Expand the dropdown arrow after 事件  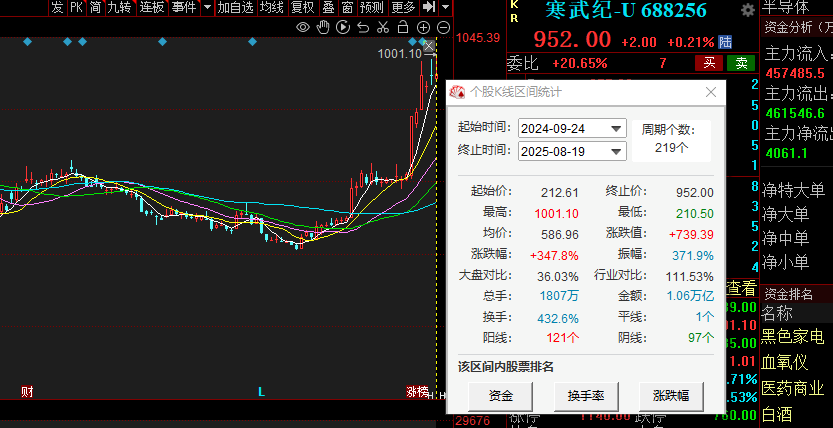click(207, 7)
